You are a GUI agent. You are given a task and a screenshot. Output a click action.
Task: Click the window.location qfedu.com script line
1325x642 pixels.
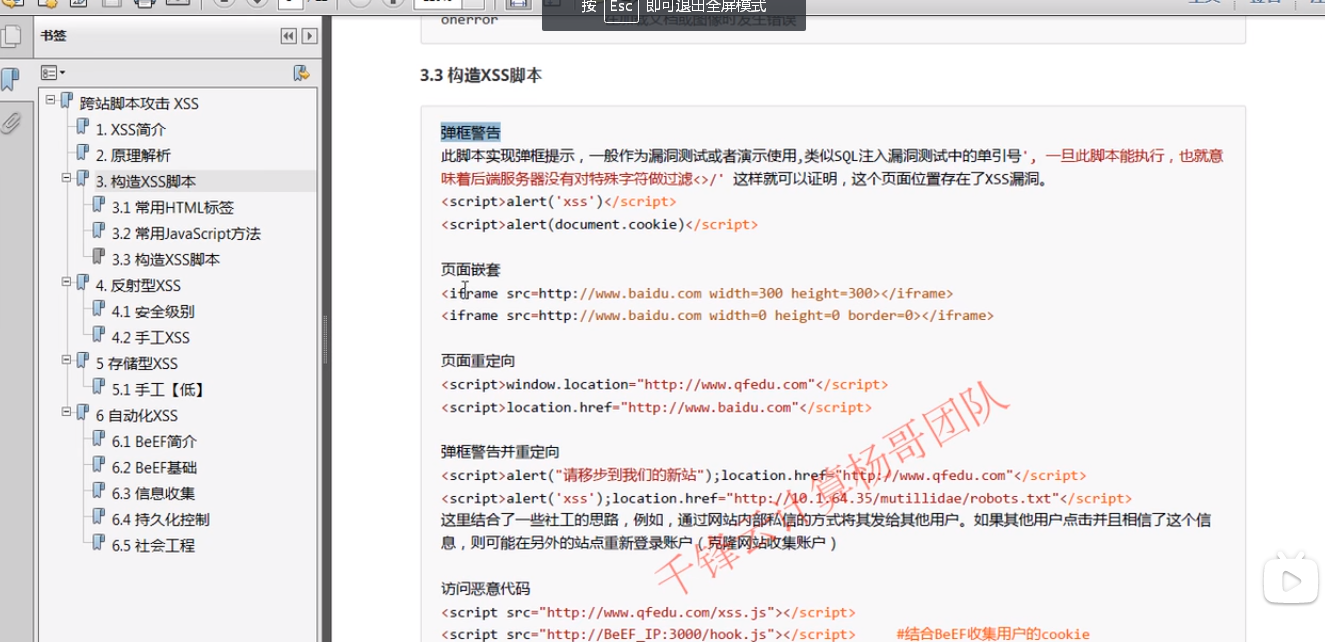(x=664, y=384)
